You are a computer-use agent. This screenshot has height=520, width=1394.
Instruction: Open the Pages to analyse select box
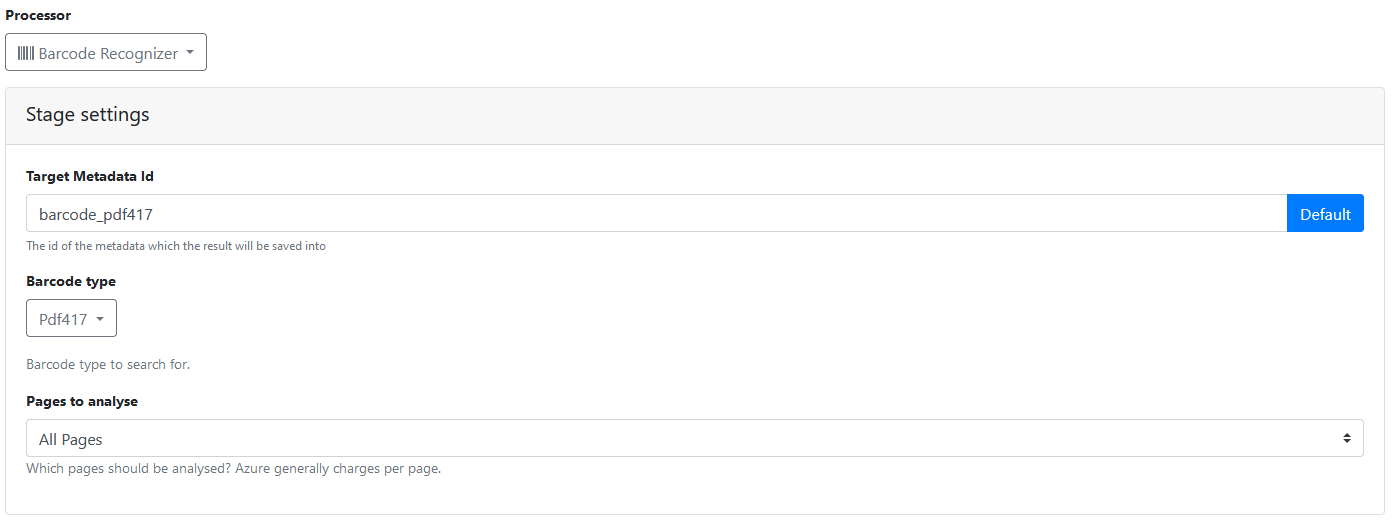pyautogui.click(x=694, y=438)
